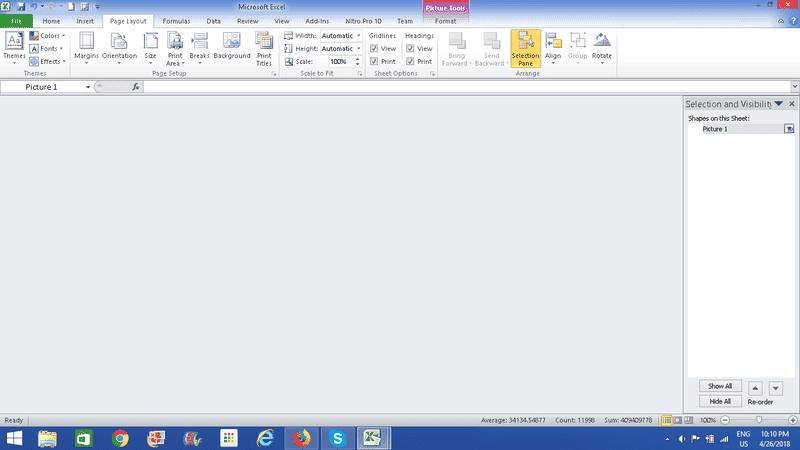Increase Scale with stepper arrows
Screen dimensions: 800x450
point(358,59)
